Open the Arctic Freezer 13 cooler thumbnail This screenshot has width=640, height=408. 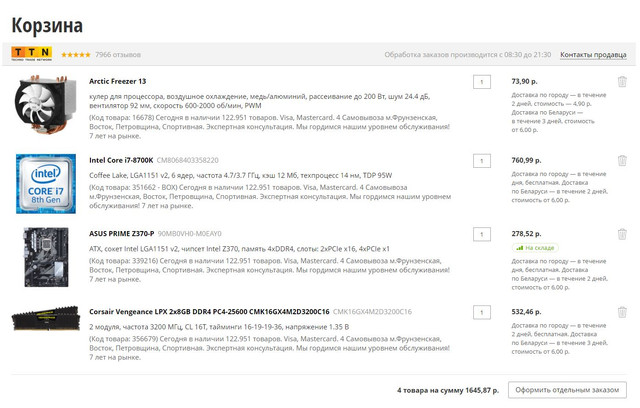click(46, 105)
